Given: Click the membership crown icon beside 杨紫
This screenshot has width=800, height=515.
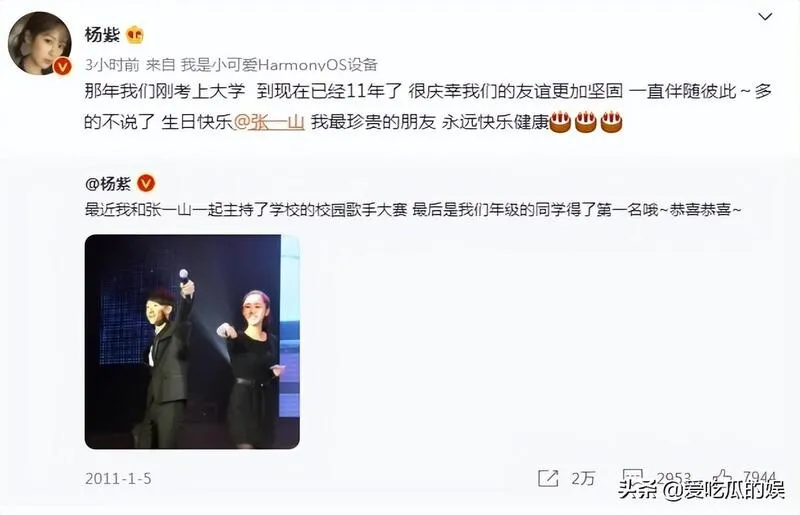Looking at the screenshot, I should (135, 35).
